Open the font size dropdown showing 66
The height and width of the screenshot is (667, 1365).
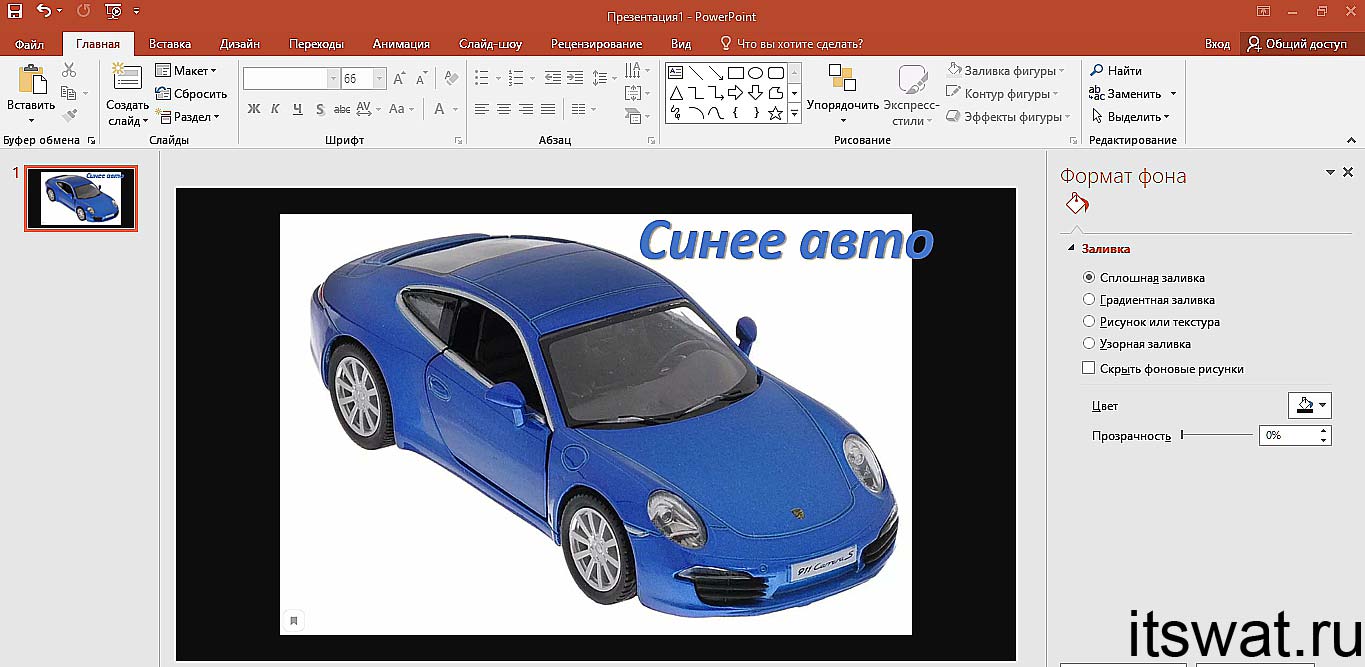379,79
